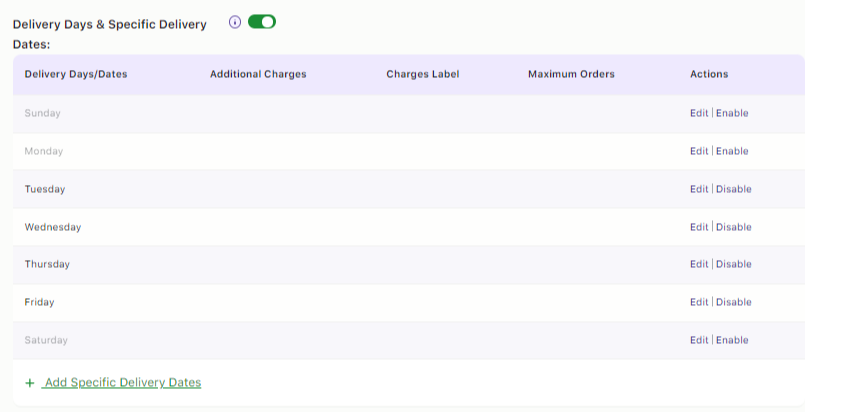
Task: Edit the Monday delivery row
Action: click(699, 151)
